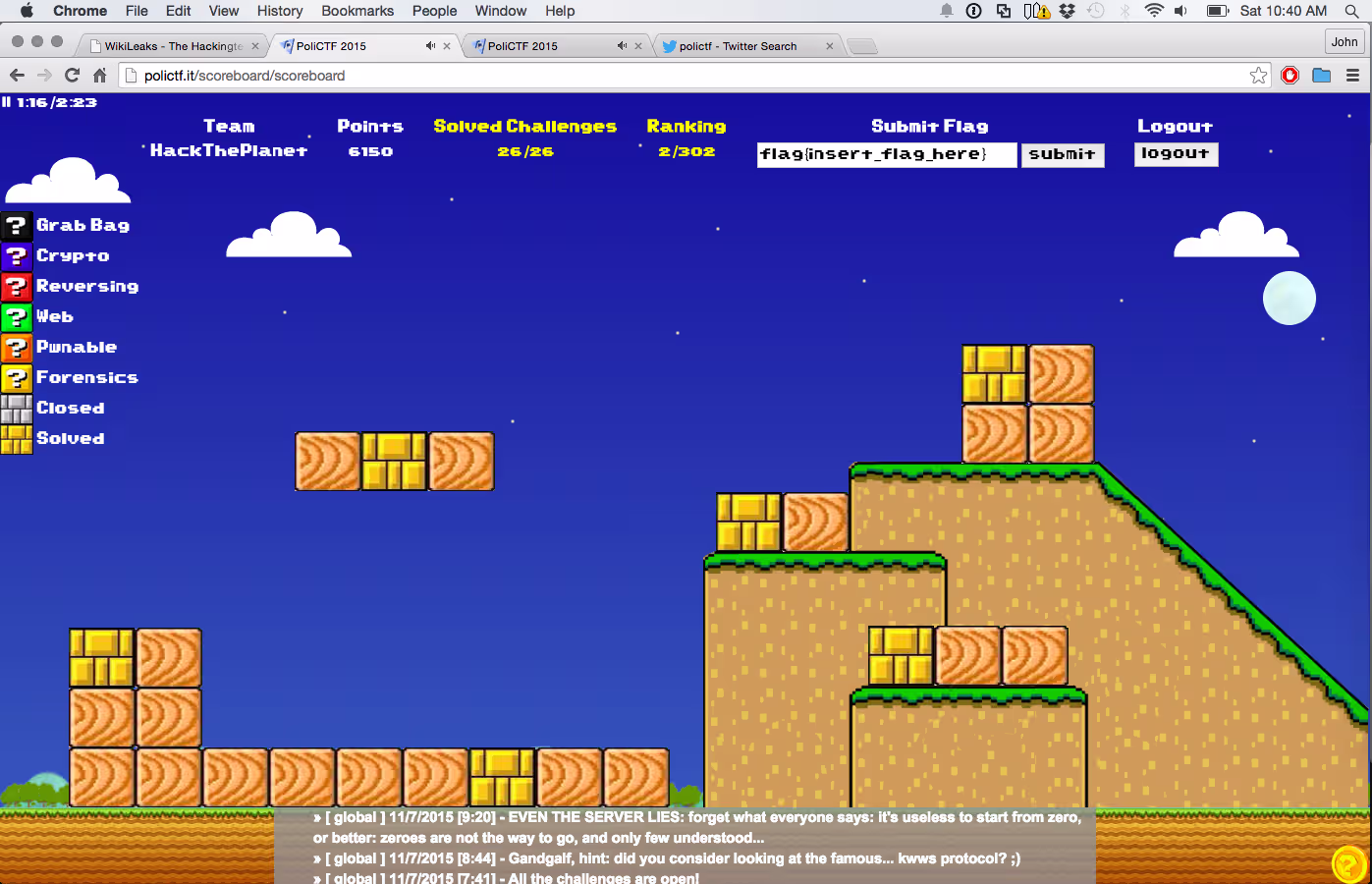
Task: Open the Apple menu
Action: point(27,11)
